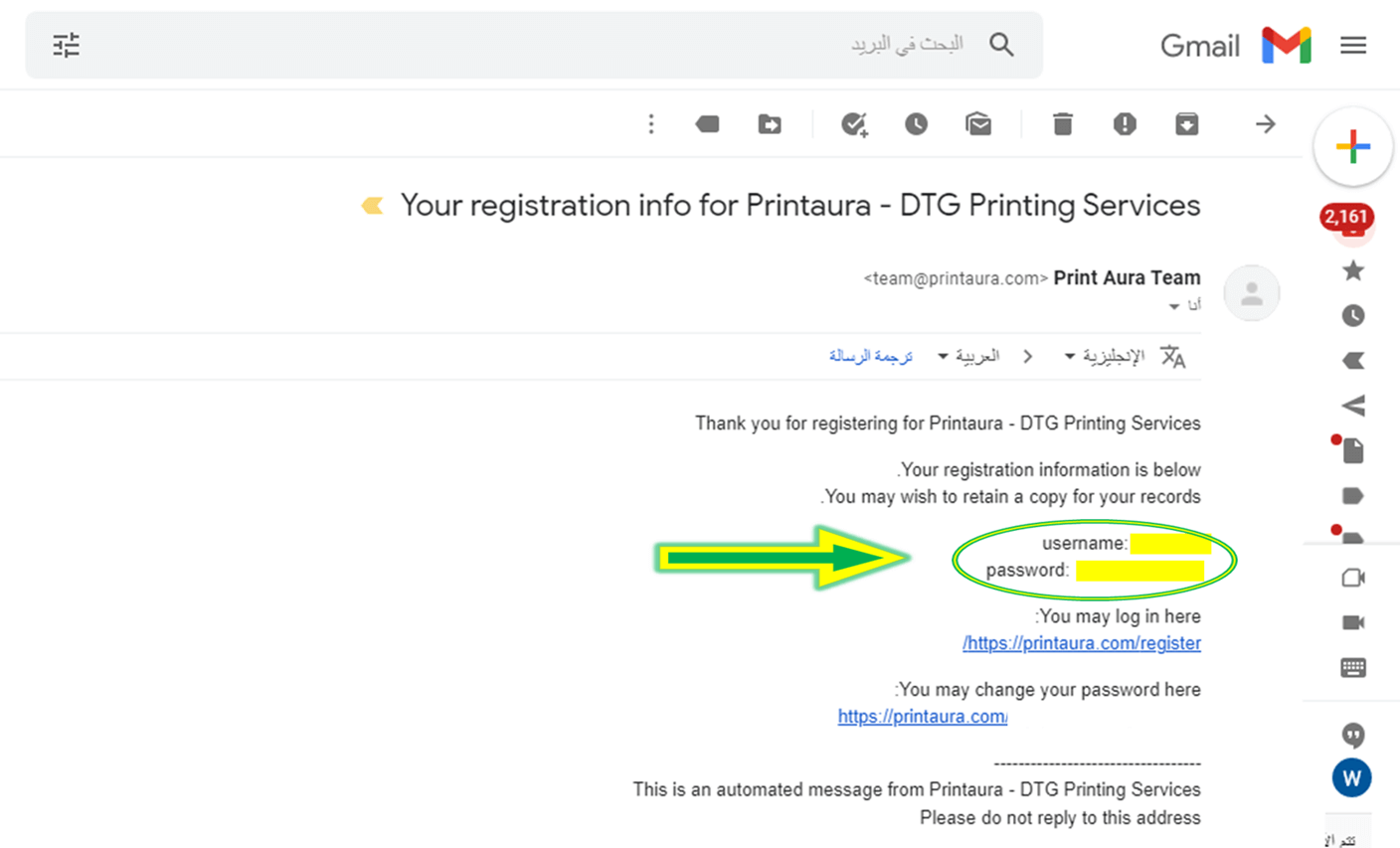Click the translate message link
The height and width of the screenshot is (848, 1400).
coord(871,356)
